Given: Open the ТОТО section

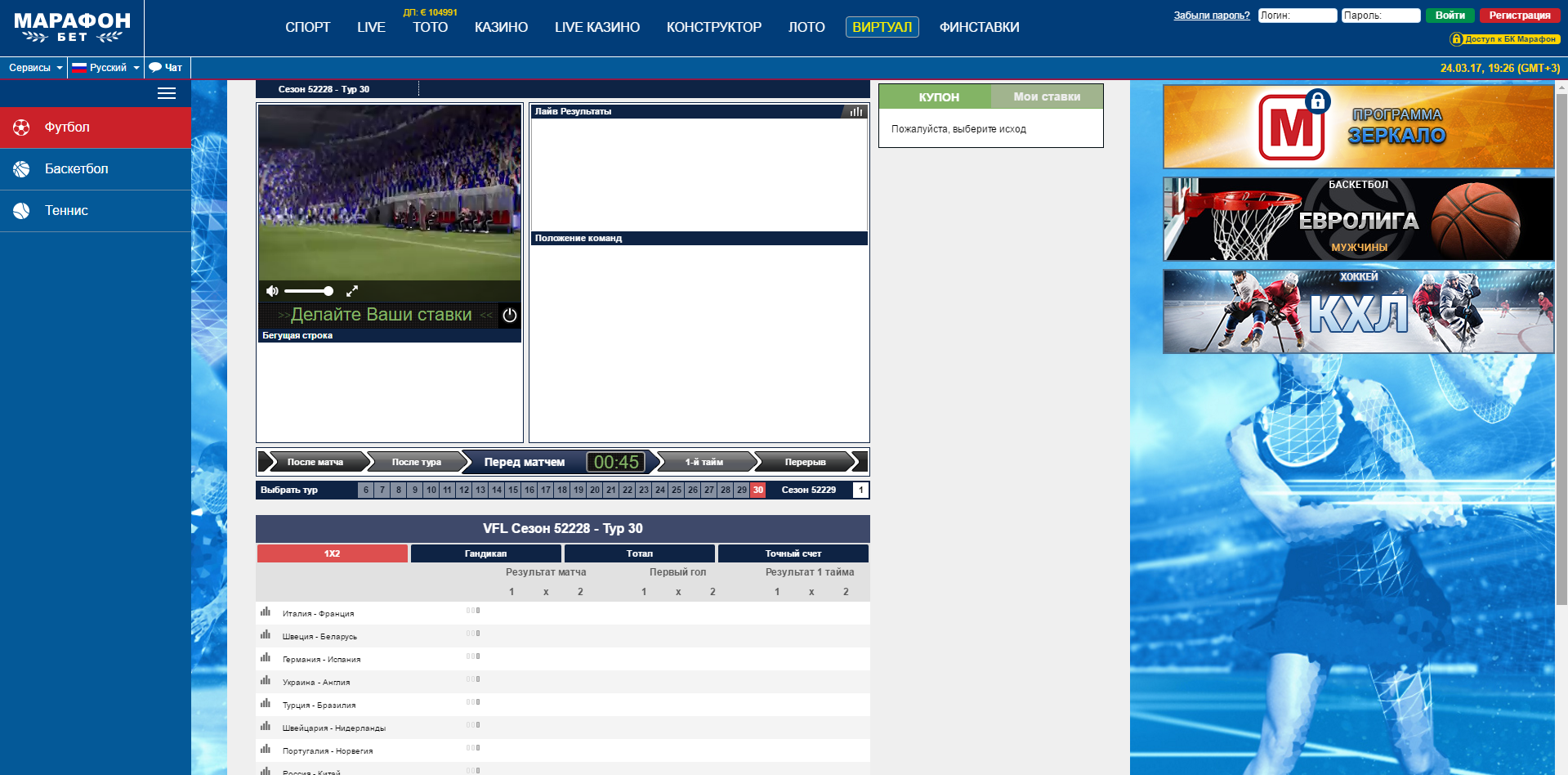Looking at the screenshot, I should tap(430, 27).
